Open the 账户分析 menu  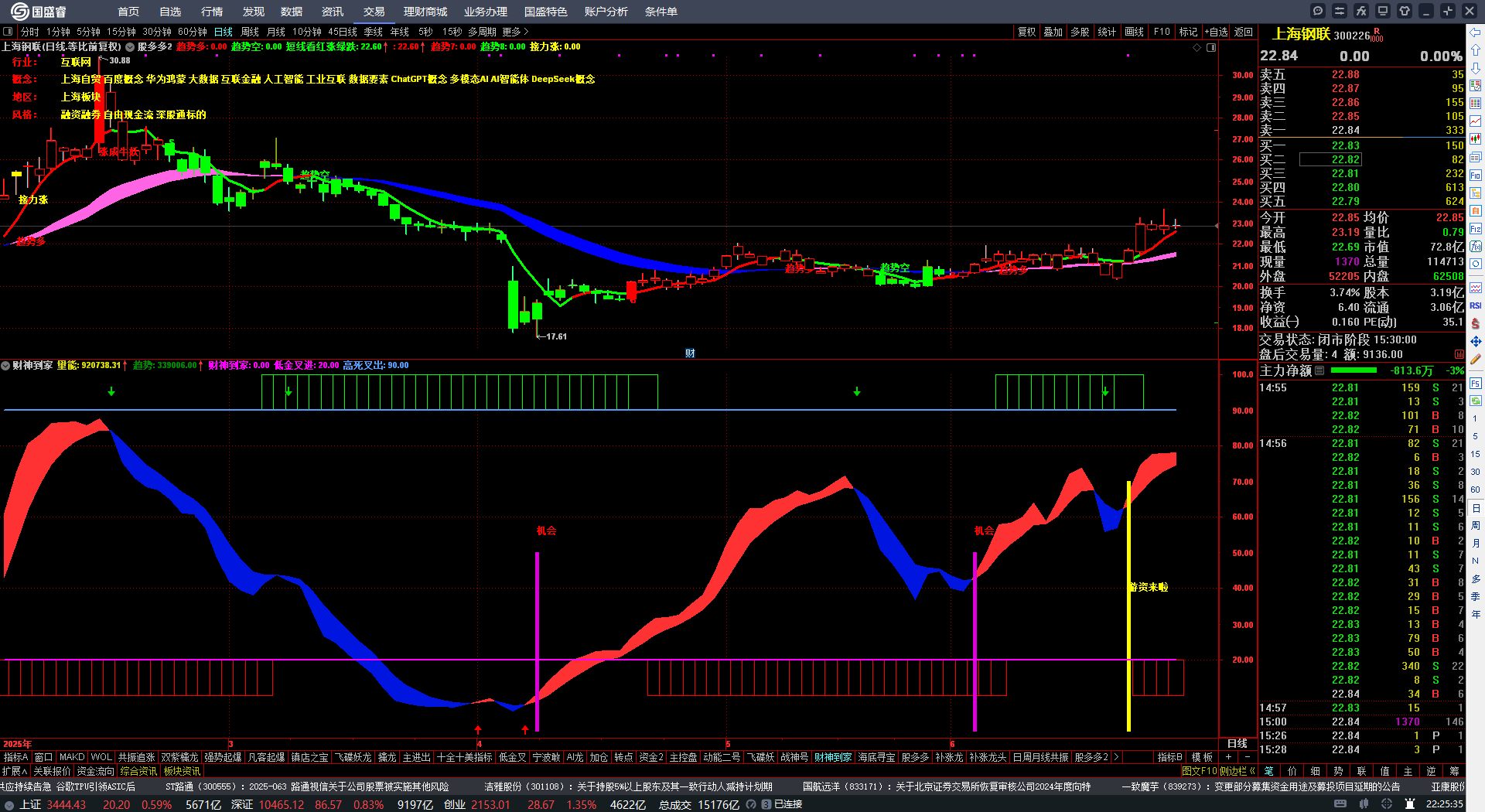click(606, 12)
